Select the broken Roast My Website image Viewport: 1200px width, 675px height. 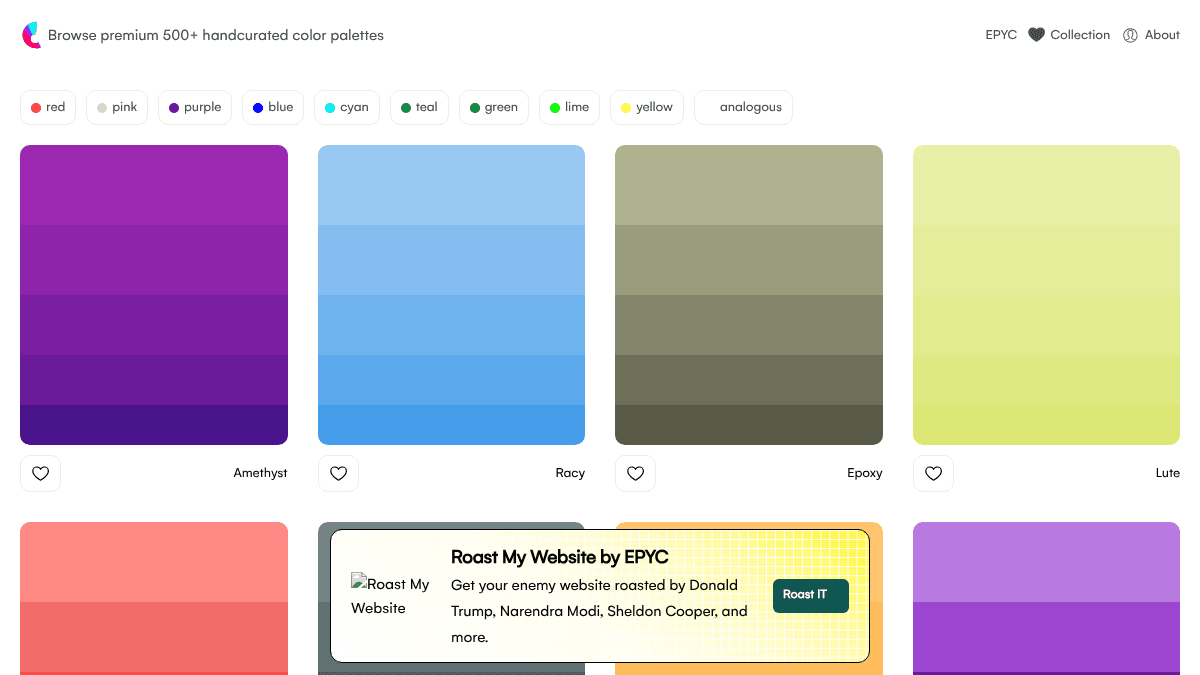coord(392,595)
